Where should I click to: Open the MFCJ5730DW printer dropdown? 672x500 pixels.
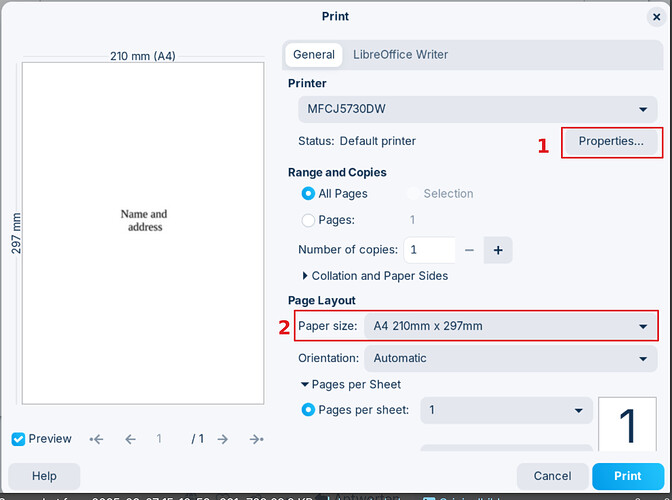tap(477, 109)
